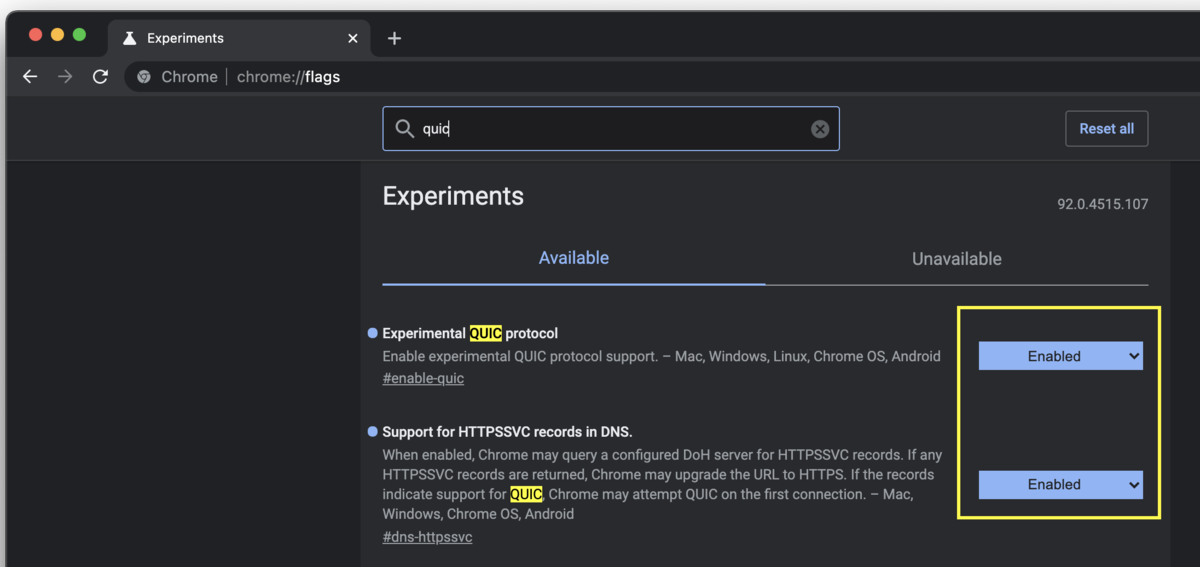The width and height of the screenshot is (1200, 567).
Task: Open HTTPSSVC records Enabled dropdown
Action: point(1060,484)
